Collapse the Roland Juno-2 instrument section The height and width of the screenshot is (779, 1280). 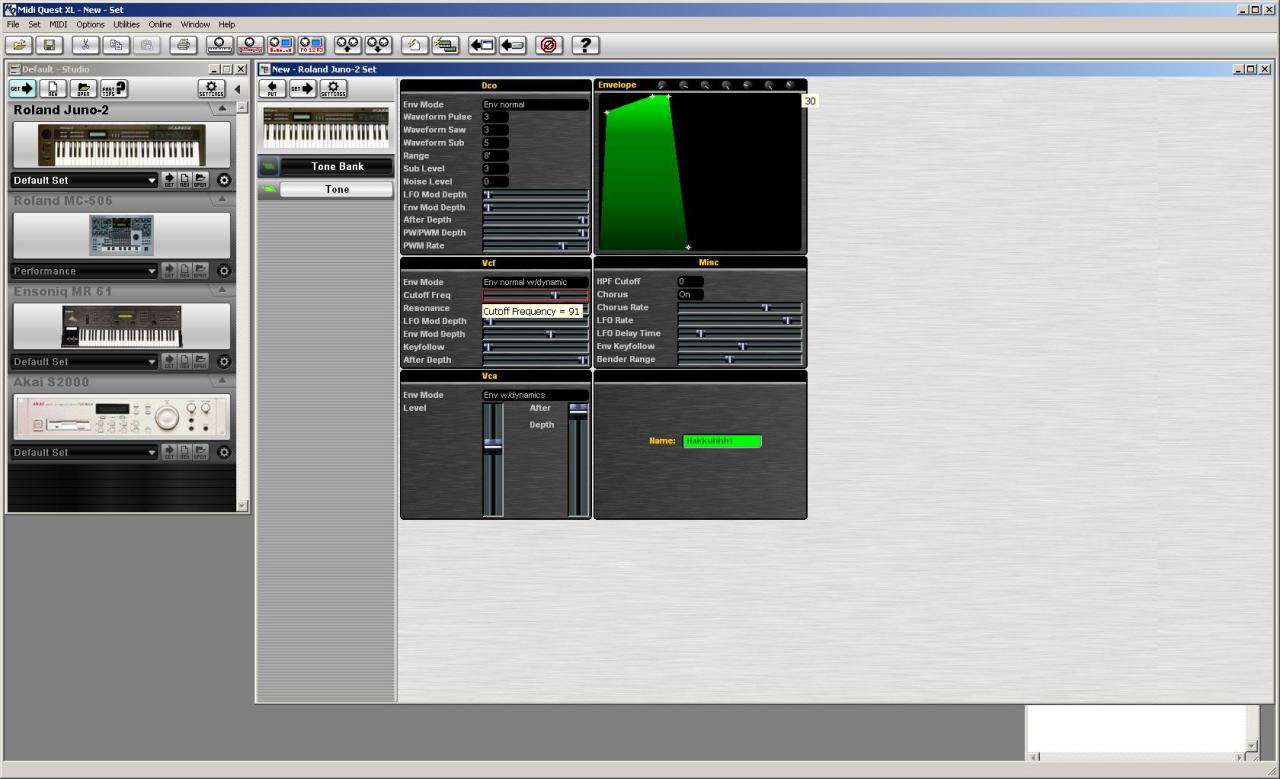(x=221, y=108)
